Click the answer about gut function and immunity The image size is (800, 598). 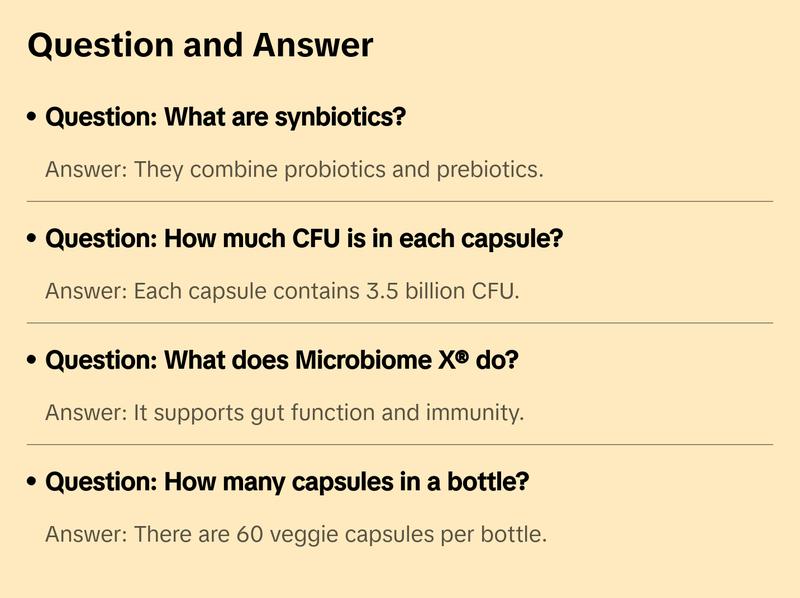[x=284, y=412]
